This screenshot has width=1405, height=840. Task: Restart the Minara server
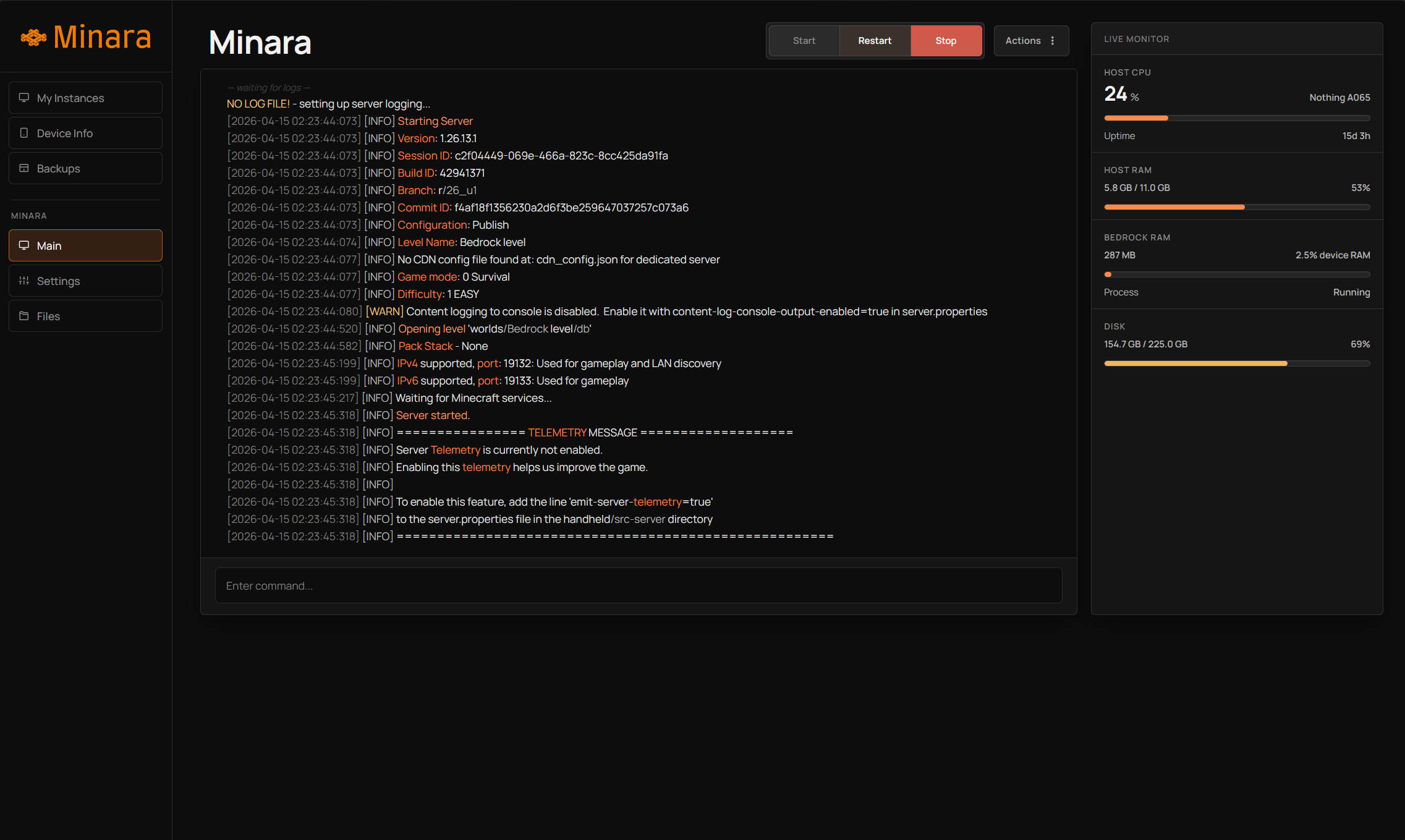[x=875, y=41]
